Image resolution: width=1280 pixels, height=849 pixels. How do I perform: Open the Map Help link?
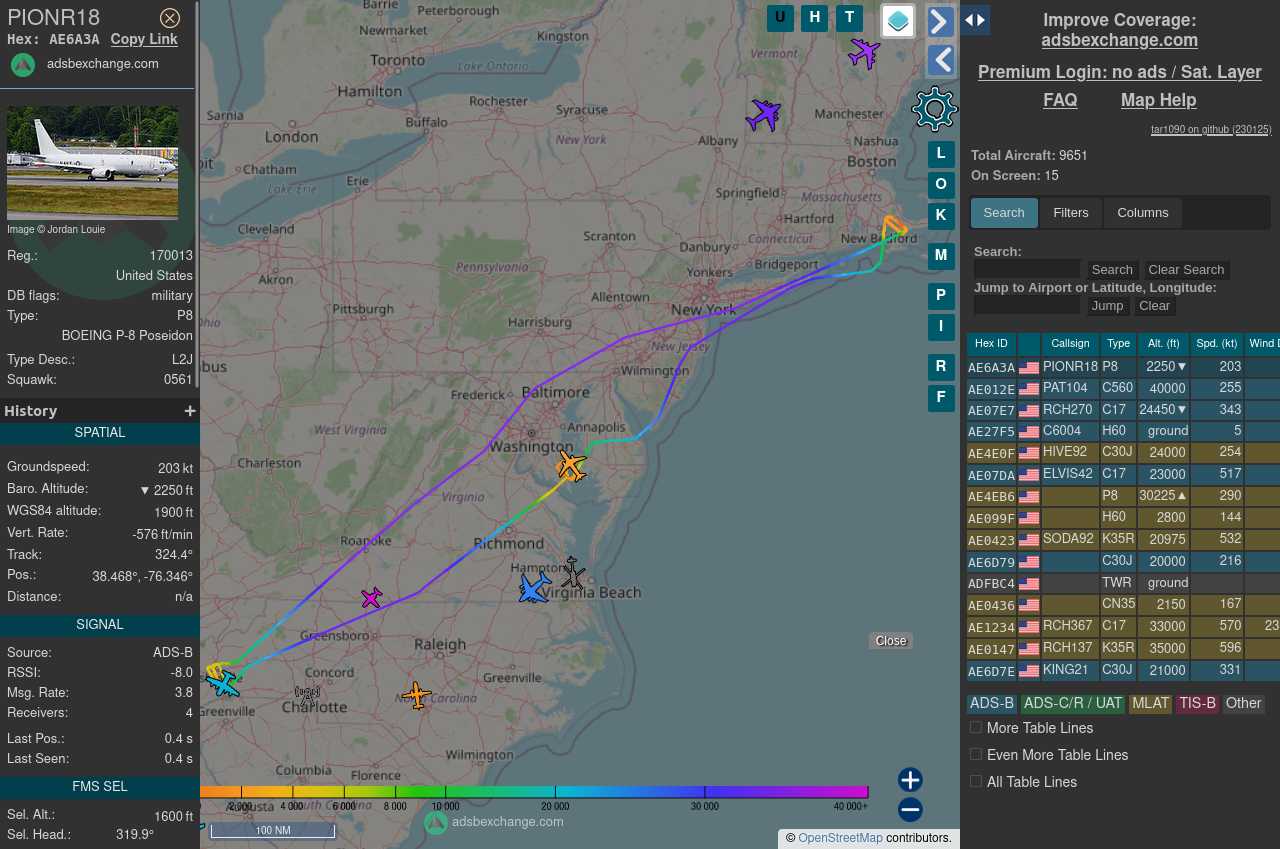pos(1158,100)
